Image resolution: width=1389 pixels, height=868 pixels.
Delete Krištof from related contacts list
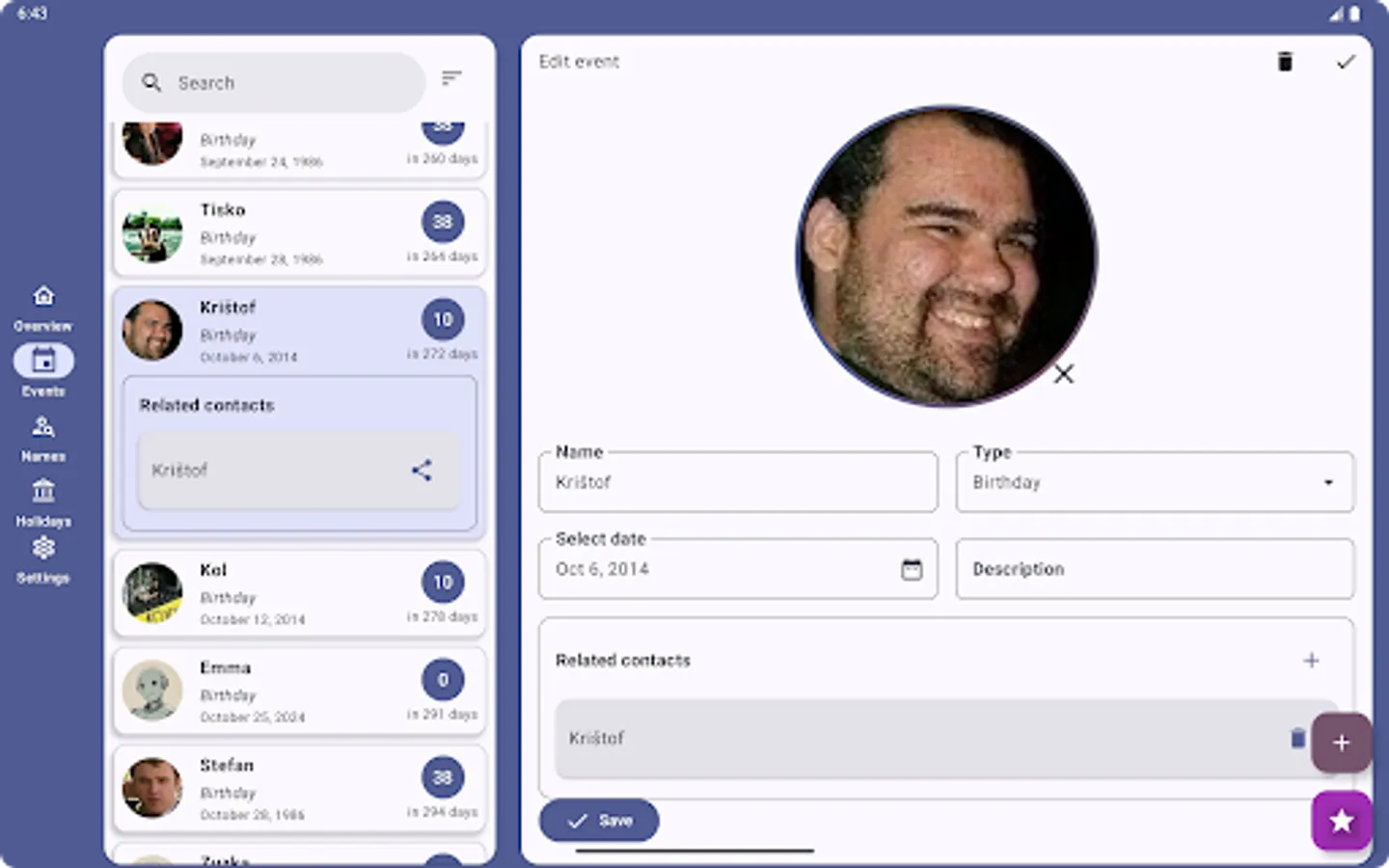coord(1296,738)
